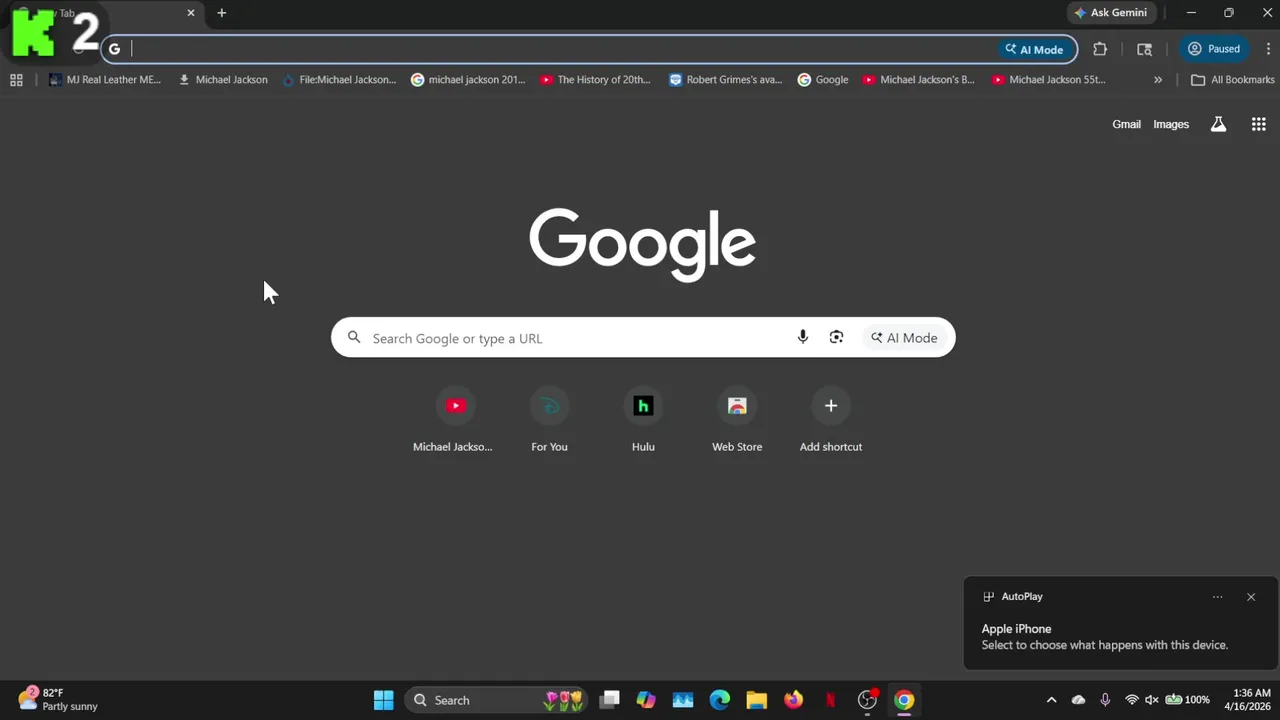Open the All Bookmarks folder

pyautogui.click(x=1233, y=80)
